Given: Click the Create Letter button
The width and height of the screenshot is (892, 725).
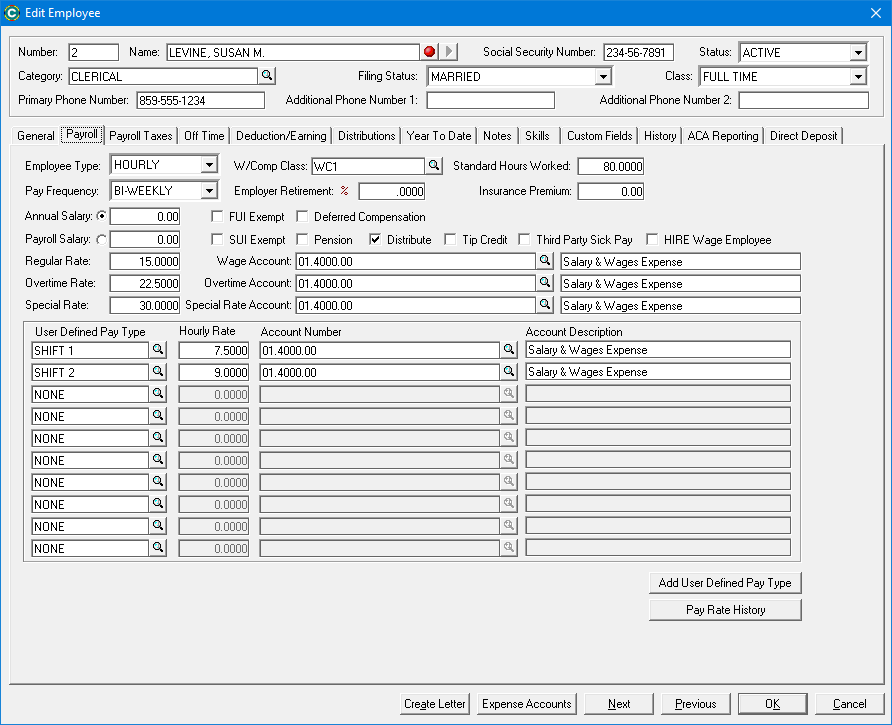Looking at the screenshot, I should 435,704.
